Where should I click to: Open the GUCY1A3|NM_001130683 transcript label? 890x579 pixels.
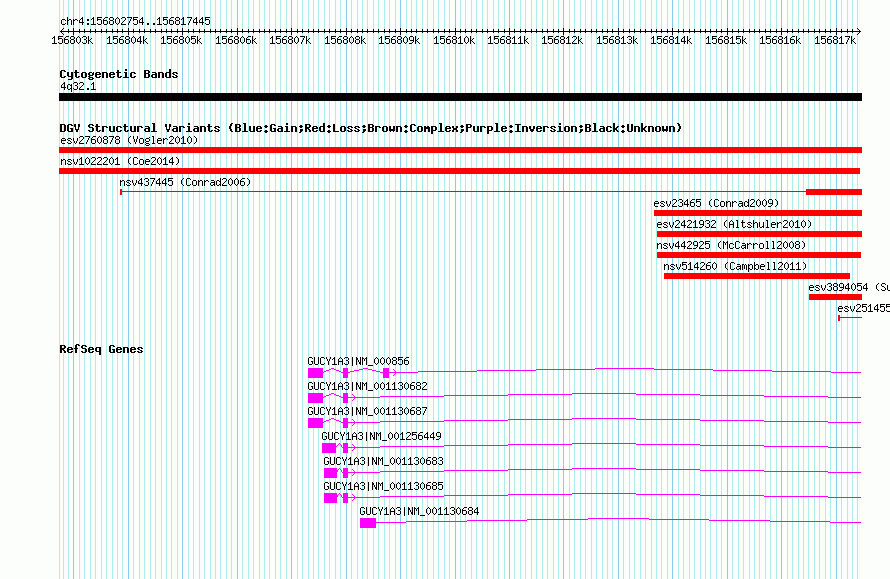point(384,461)
